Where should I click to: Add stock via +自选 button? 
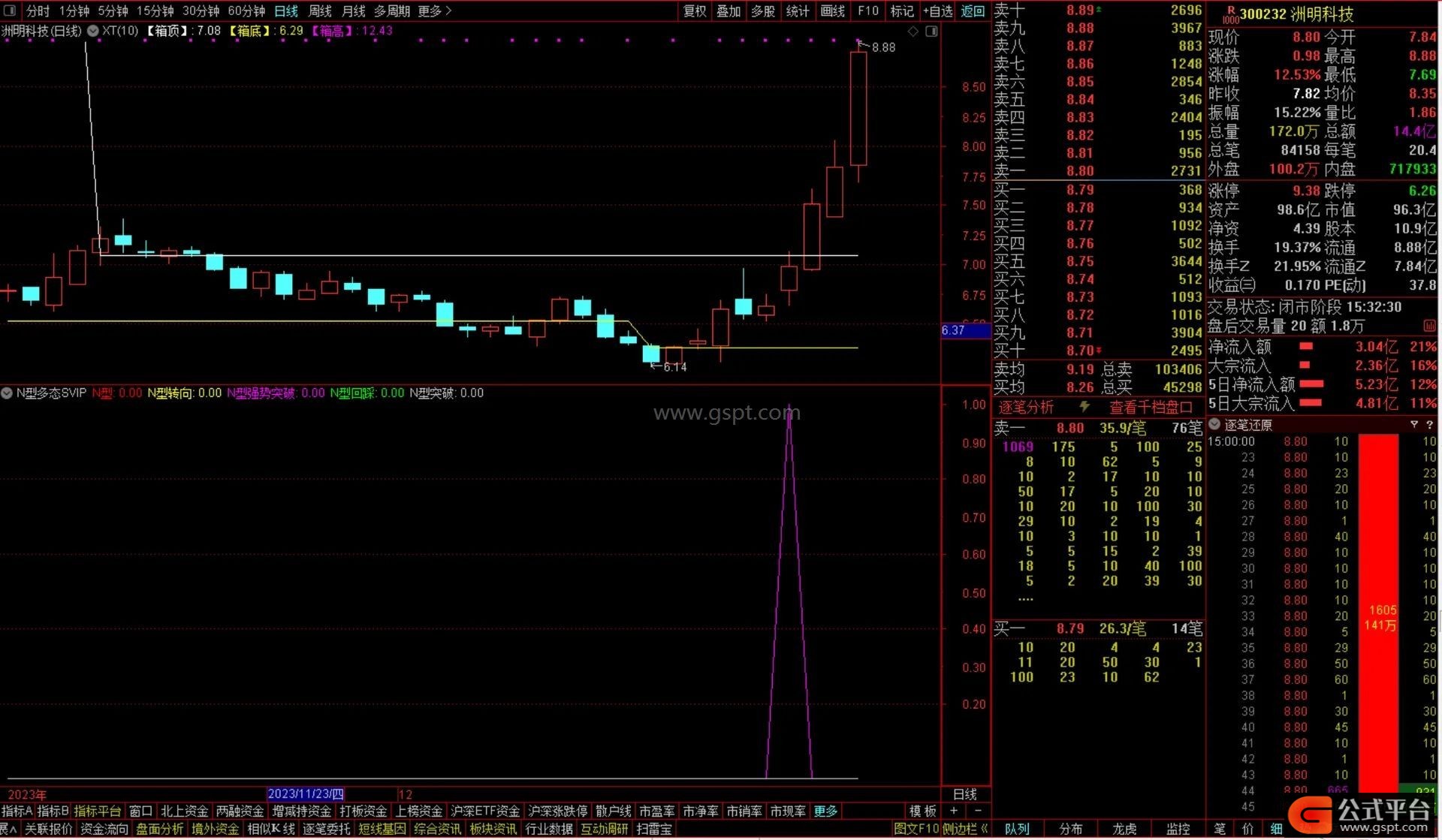(x=937, y=11)
